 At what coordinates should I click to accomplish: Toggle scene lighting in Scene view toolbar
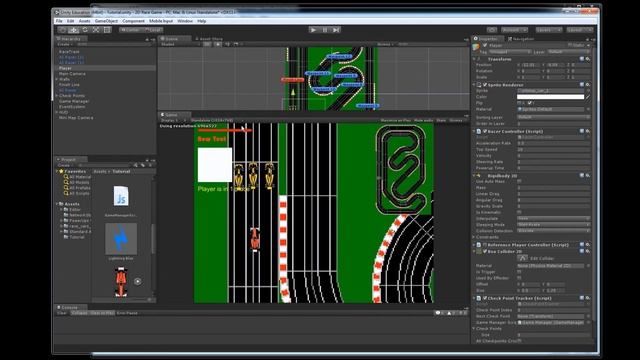tap(218, 44)
